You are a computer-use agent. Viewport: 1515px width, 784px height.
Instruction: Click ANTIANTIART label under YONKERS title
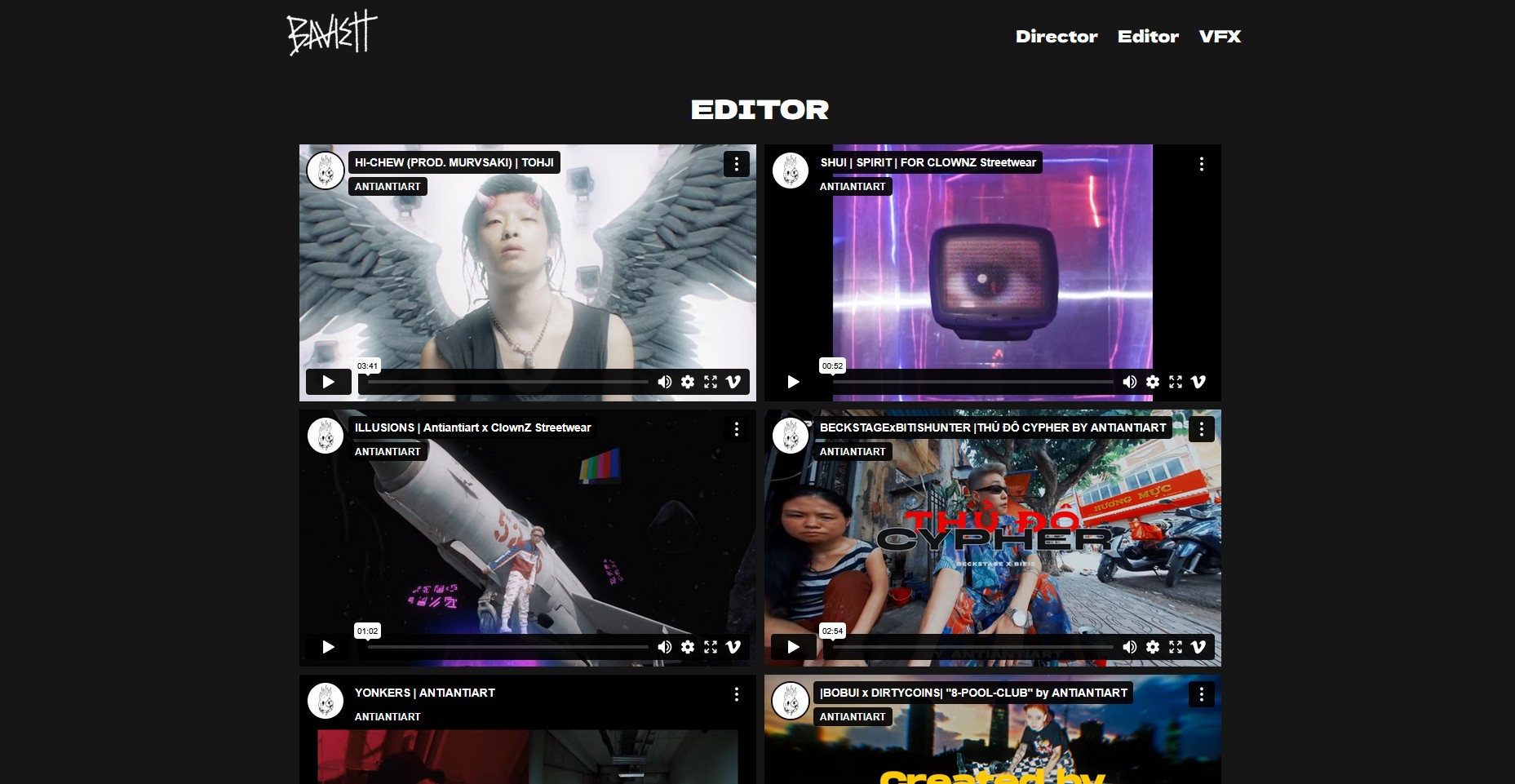click(x=388, y=717)
